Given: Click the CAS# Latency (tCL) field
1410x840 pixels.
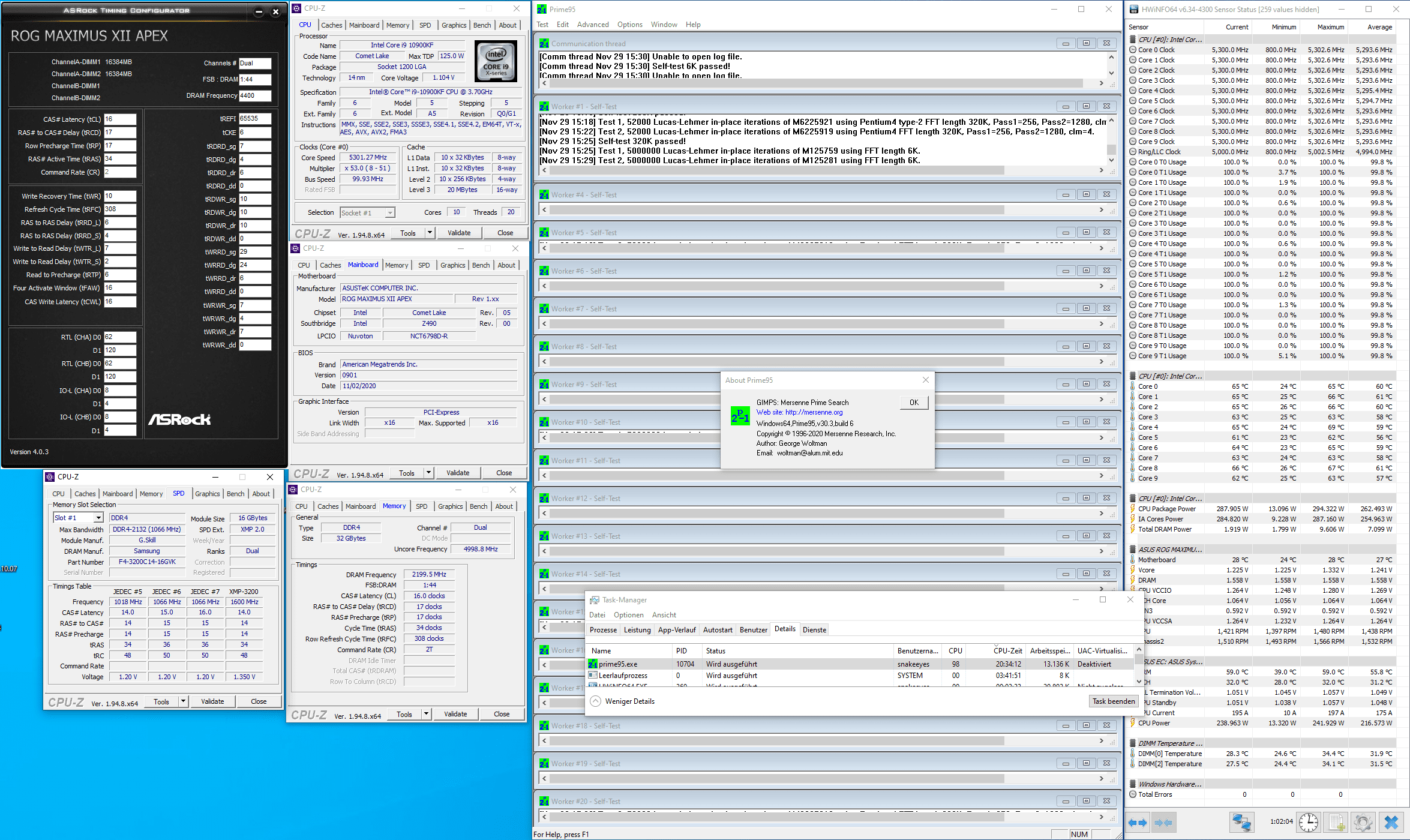Looking at the screenshot, I should [x=120, y=119].
